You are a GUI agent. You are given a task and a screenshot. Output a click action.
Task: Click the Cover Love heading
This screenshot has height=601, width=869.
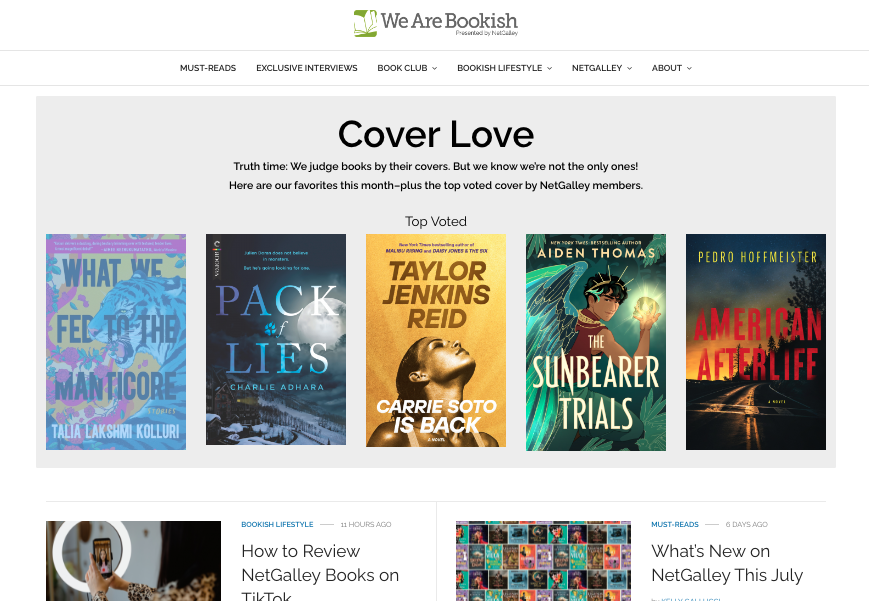[x=436, y=135]
